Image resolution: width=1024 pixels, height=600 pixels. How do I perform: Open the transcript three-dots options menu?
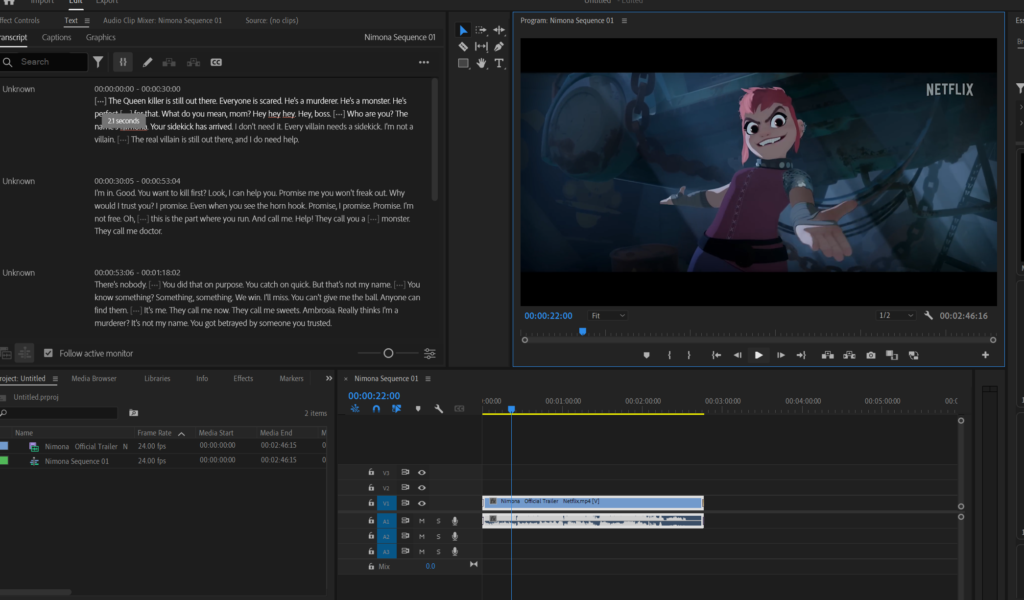coord(423,62)
